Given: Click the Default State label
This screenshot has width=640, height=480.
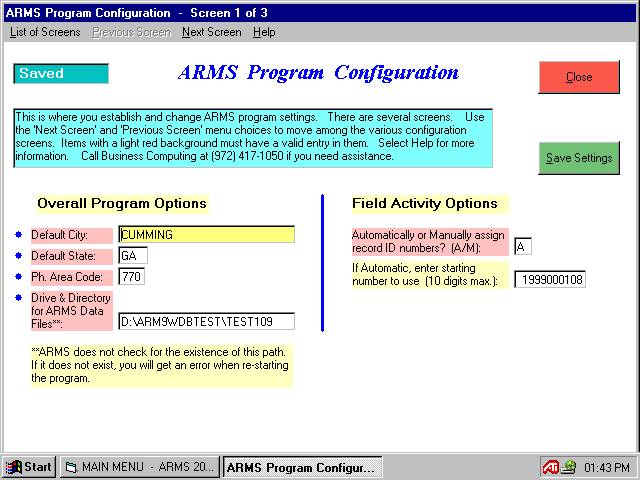Looking at the screenshot, I should [71, 256].
